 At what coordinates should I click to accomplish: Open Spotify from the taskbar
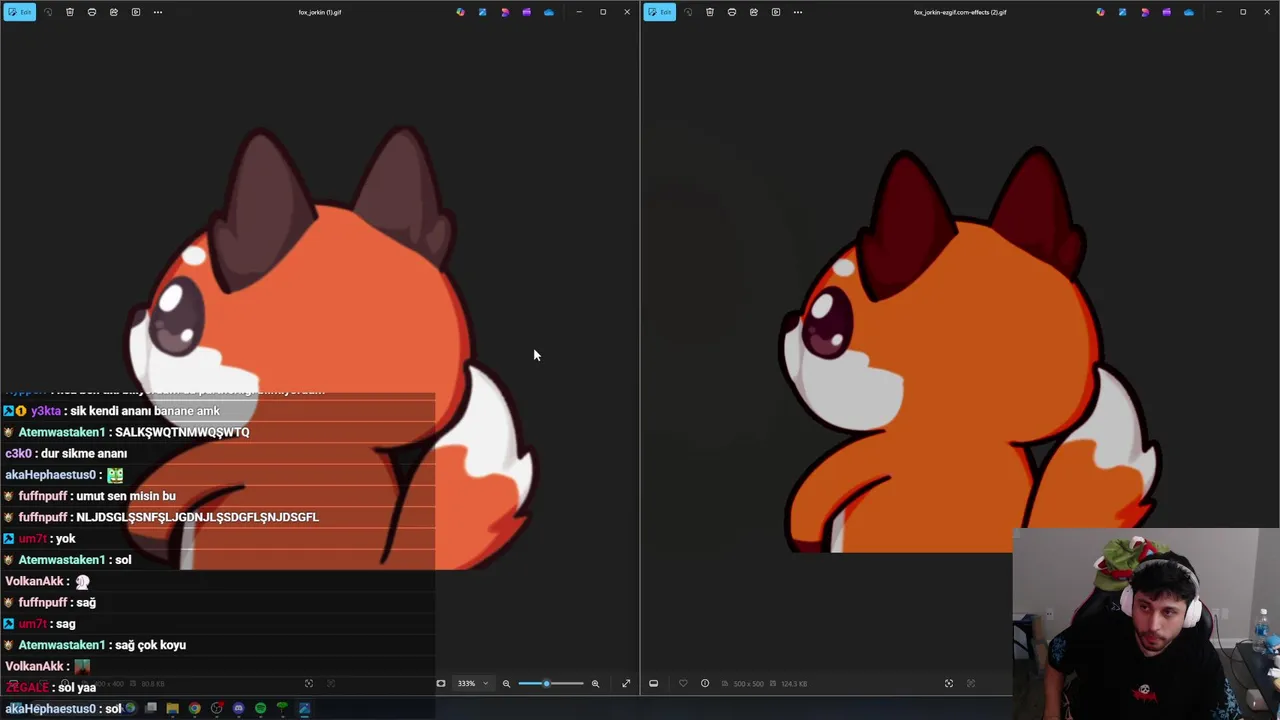pos(260,709)
